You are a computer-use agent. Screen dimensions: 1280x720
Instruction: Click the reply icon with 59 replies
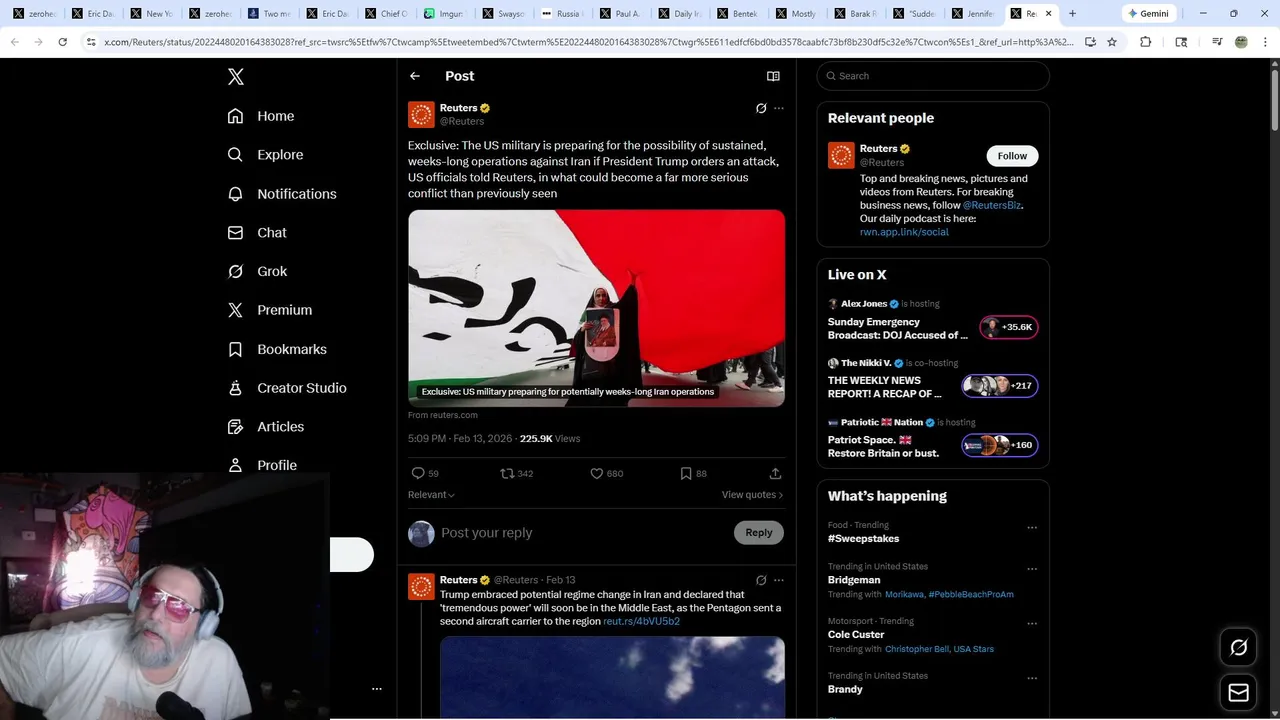(425, 473)
